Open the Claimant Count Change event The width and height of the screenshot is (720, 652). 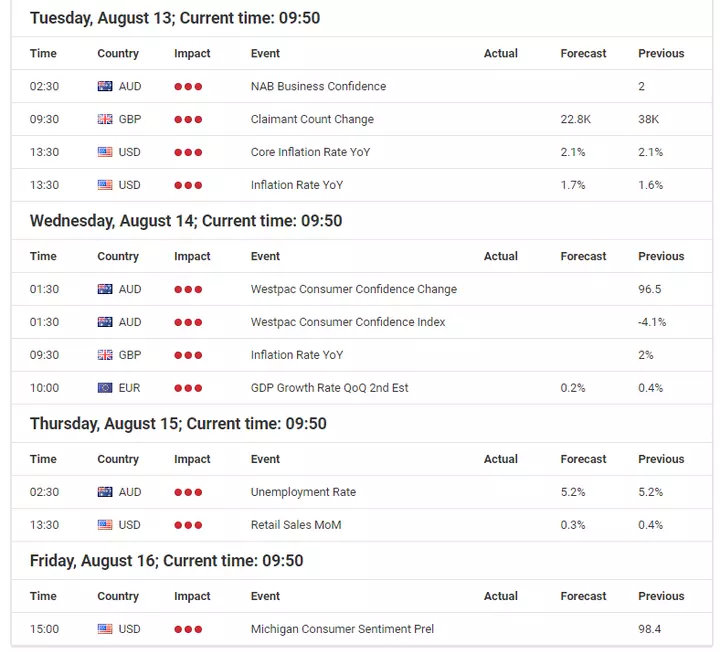coord(312,119)
